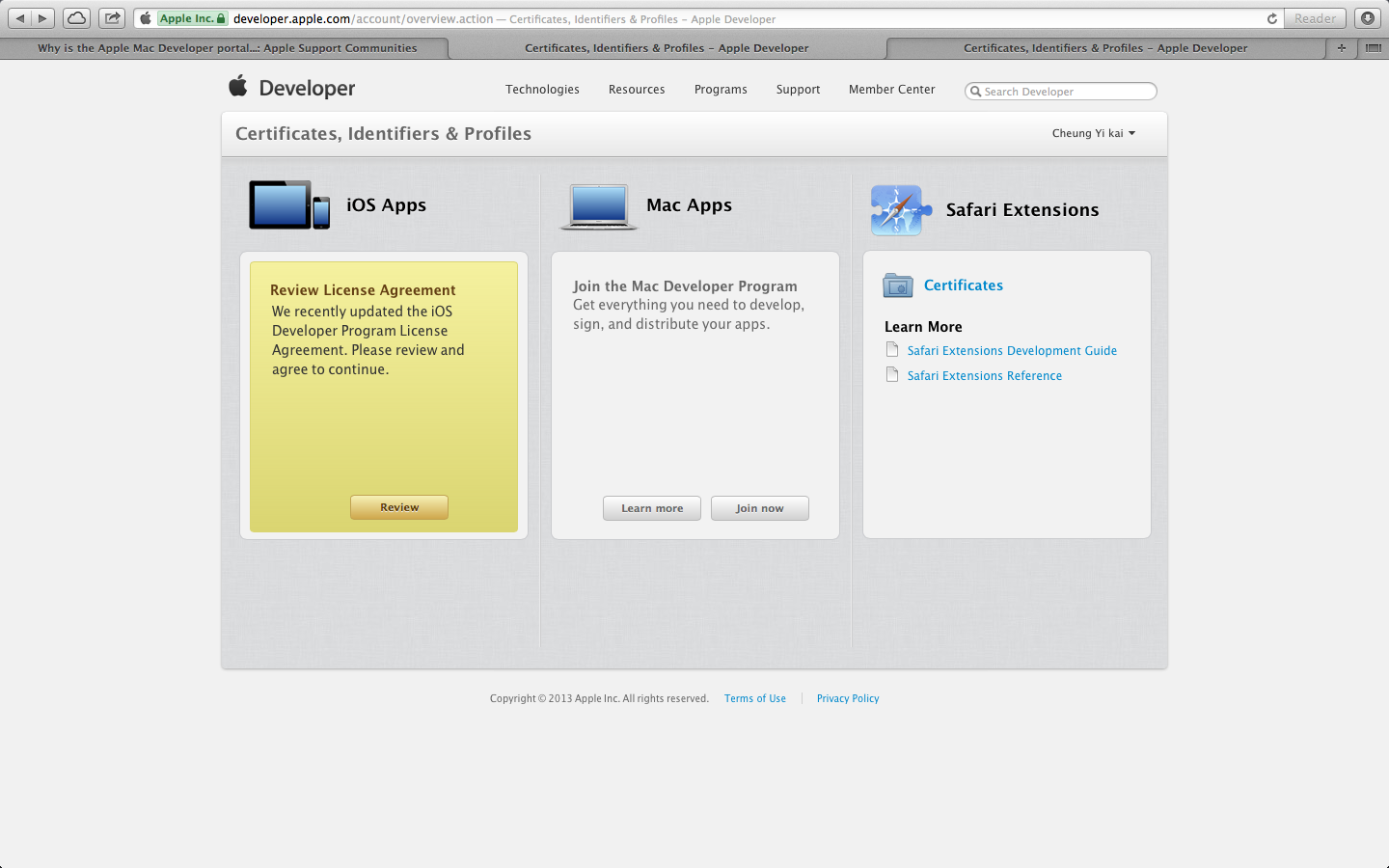The width and height of the screenshot is (1389, 868).
Task: Click the Mac Apps heading
Action: click(x=689, y=204)
